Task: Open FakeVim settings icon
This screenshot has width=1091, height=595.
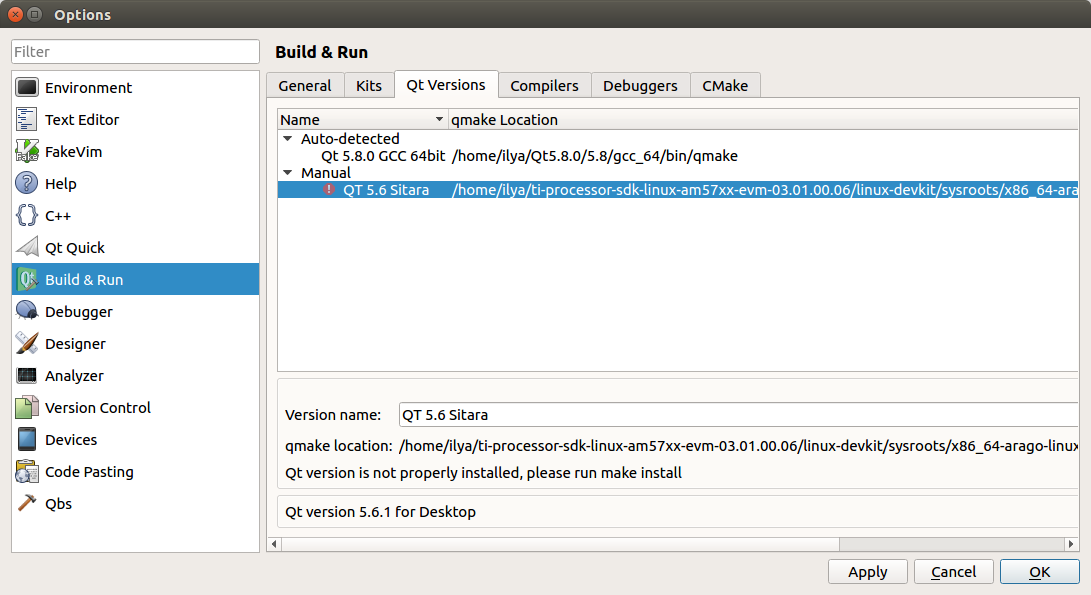Action: pos(27,152)
